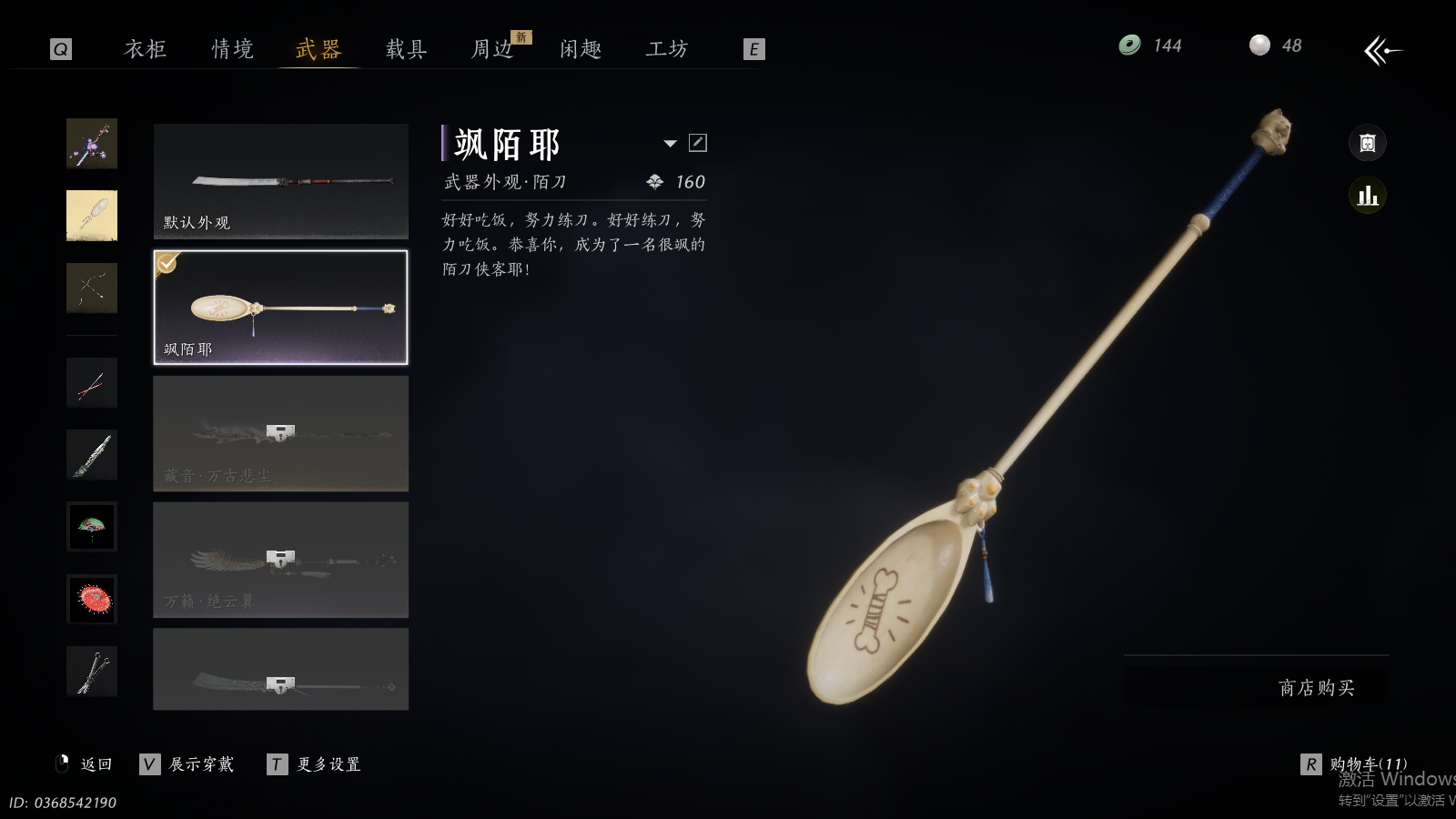Image resolution: width=1456 pixels, height=819 pixels.
Task: Open the 购物车 shopping cart
Action: 1354,764
